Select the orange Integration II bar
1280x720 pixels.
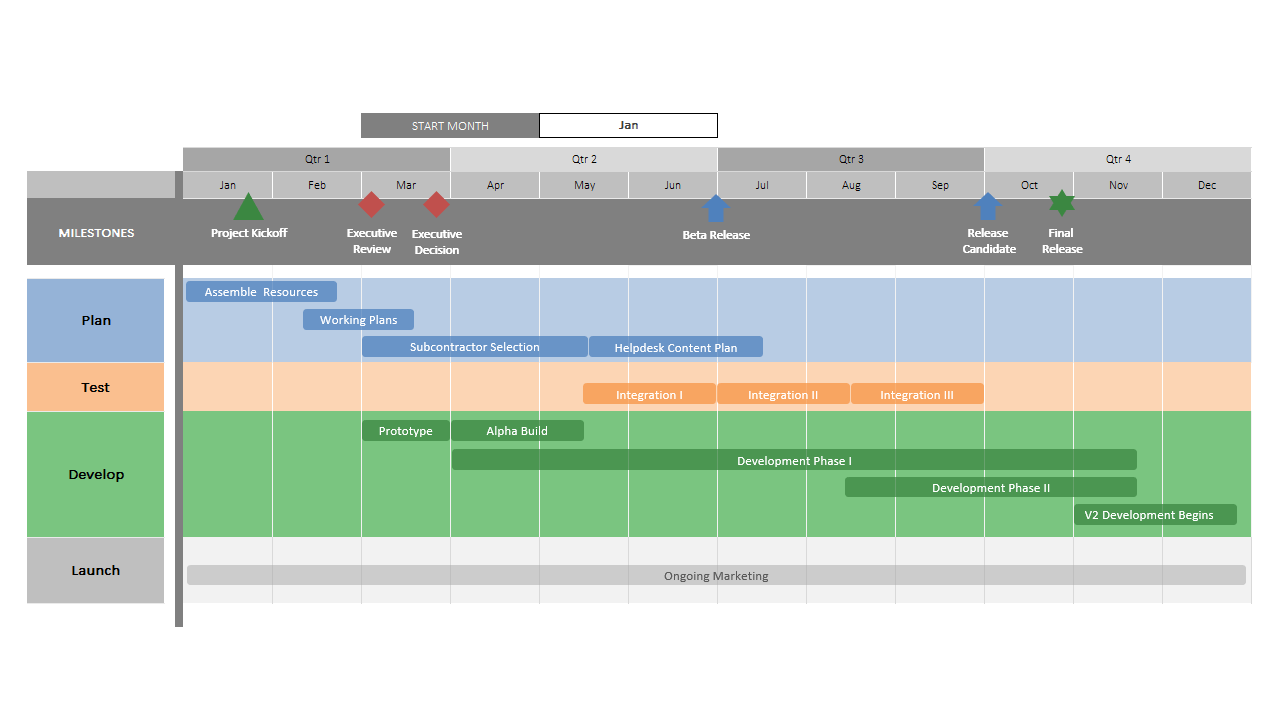[783, 394]
